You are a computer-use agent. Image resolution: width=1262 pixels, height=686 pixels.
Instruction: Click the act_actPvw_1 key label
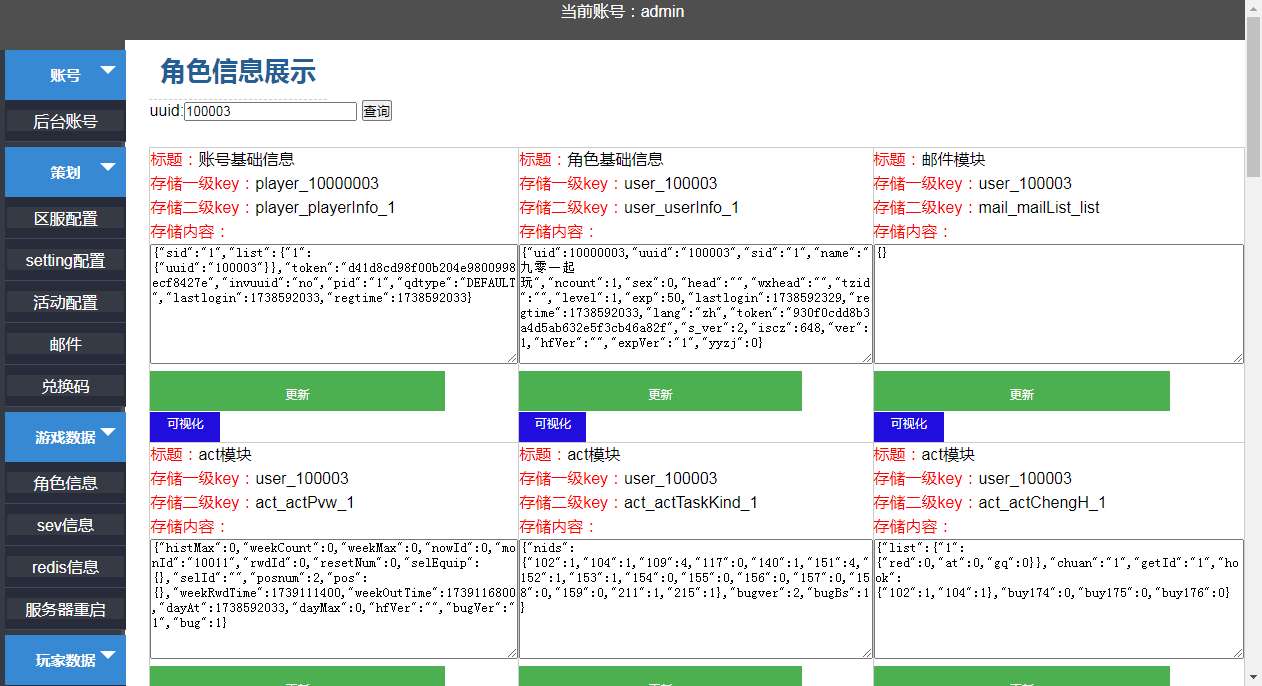click(x=304, y=503)
